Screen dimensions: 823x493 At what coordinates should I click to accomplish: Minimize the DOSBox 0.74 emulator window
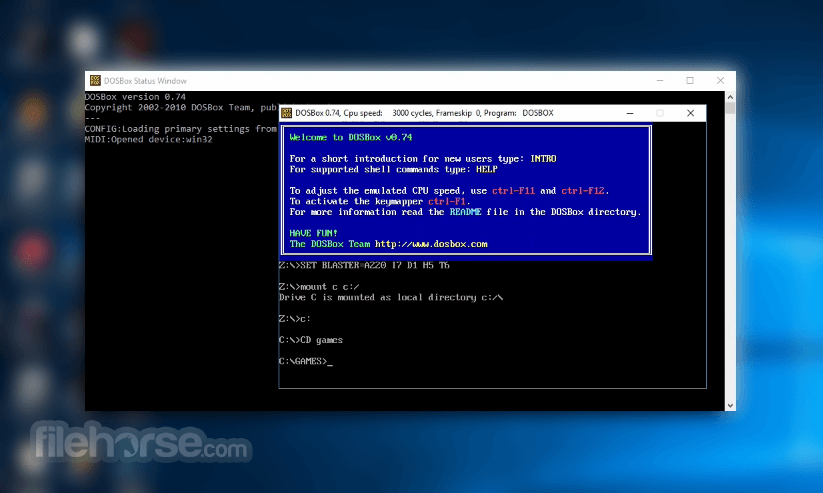point(630,113)
